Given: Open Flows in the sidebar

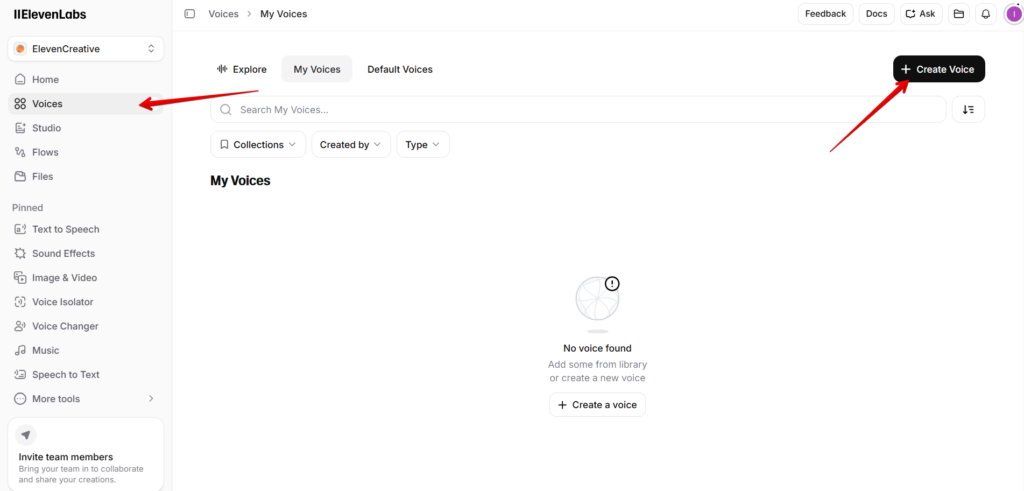Looking at the screenshot, I should [x=86, y=152].
